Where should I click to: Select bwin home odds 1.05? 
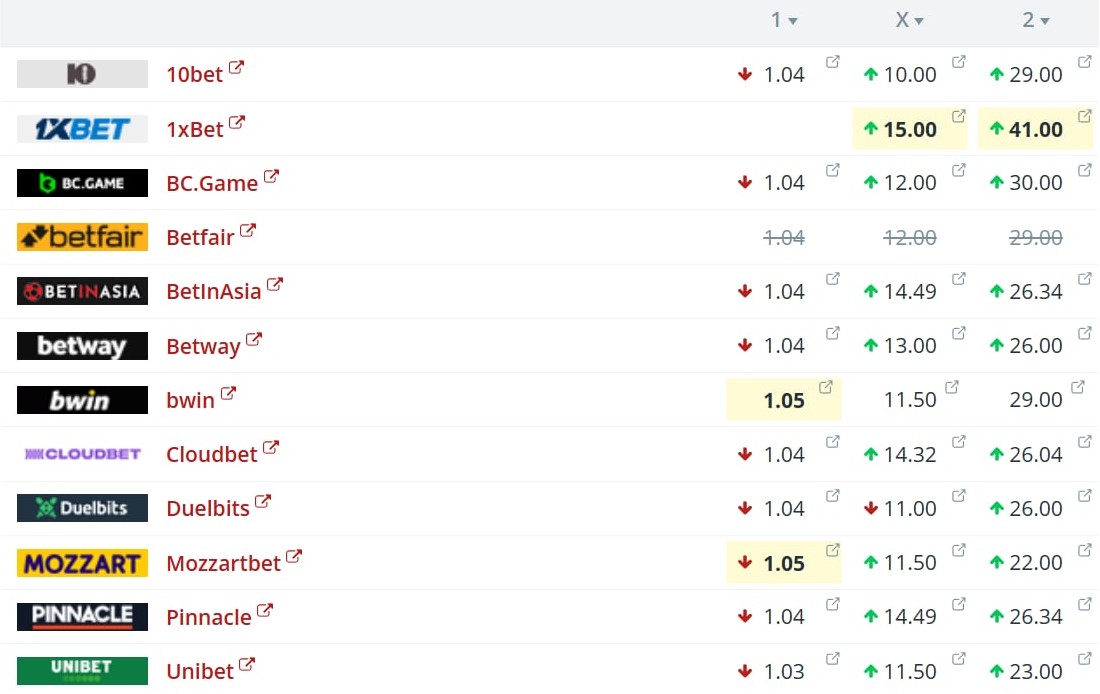click(784, 400)
